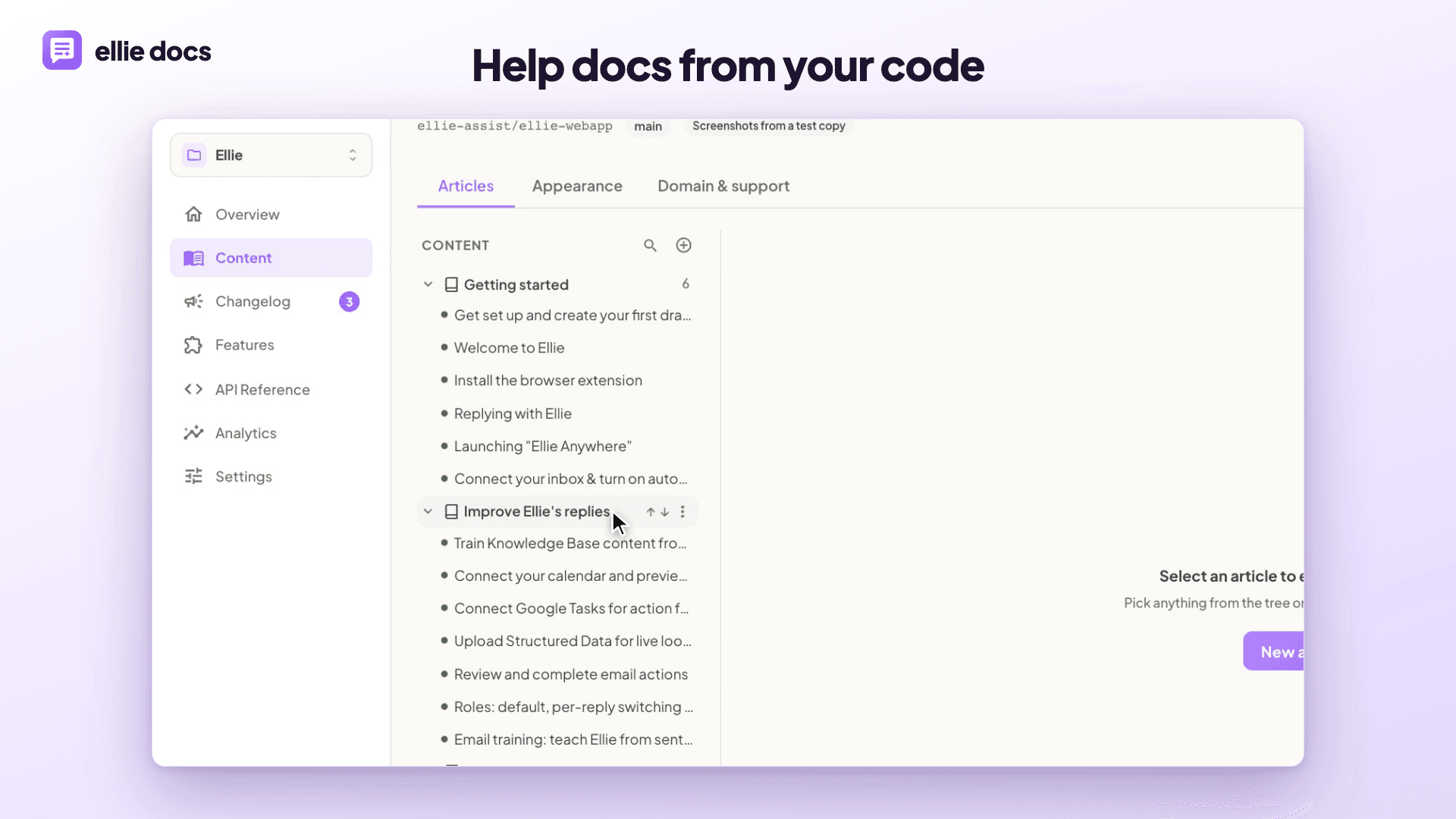
Task: Open the Ellie project selector dropdown
Action: [x=271, y=155]
